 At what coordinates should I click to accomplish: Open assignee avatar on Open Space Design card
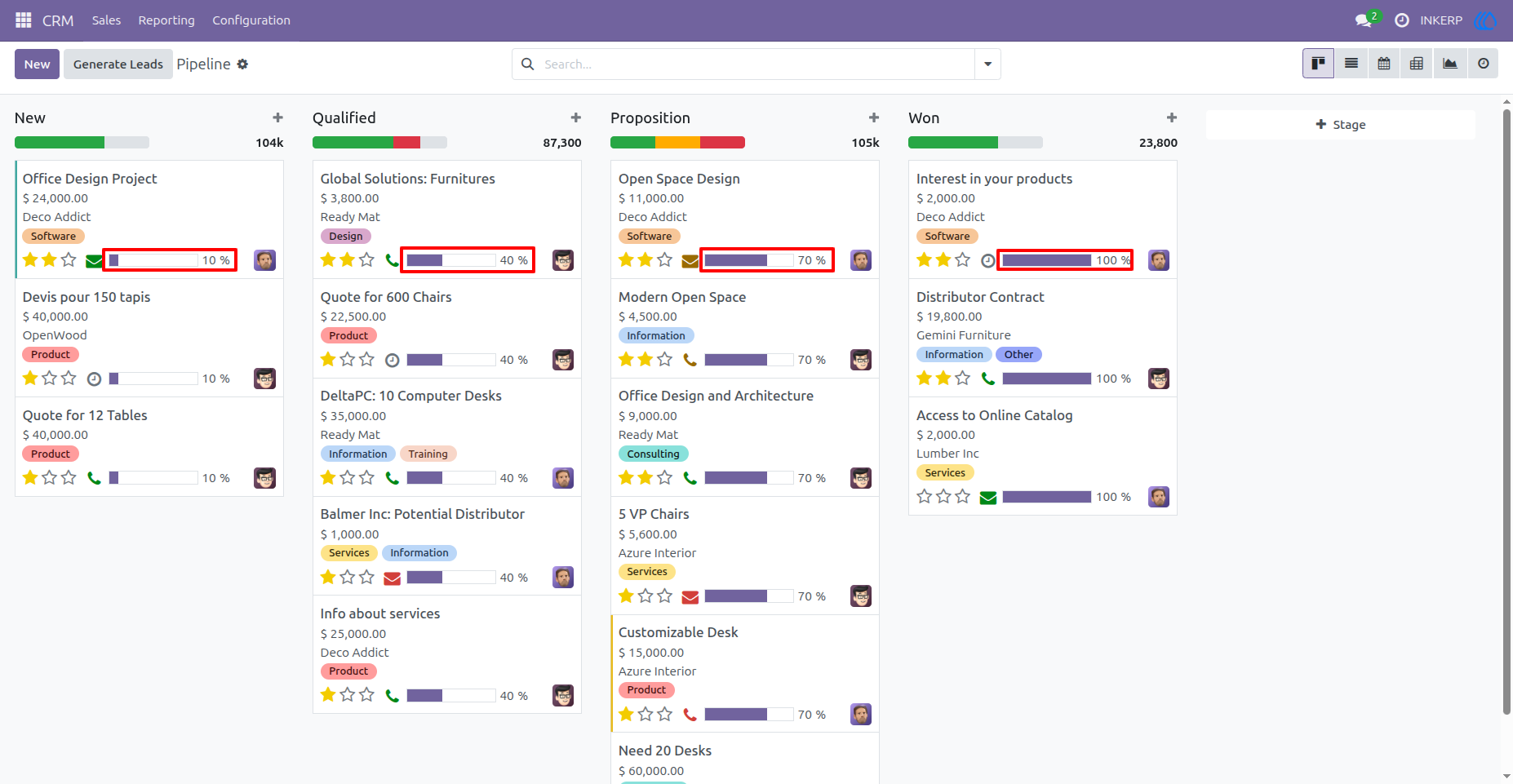861,260
